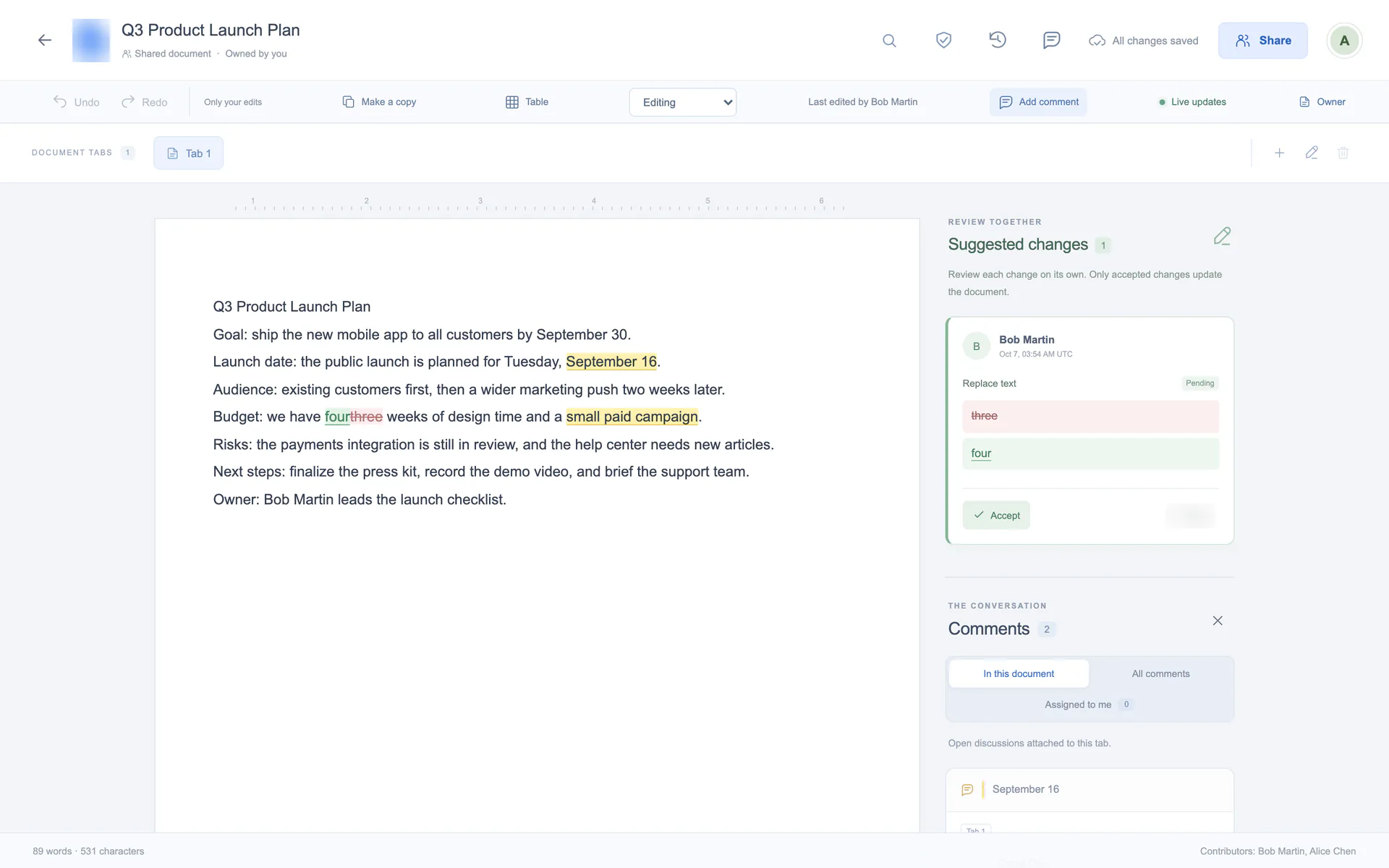
Task: Open the Editing mode dropdown
Action: pyautogui.click(x=683, y=102)
